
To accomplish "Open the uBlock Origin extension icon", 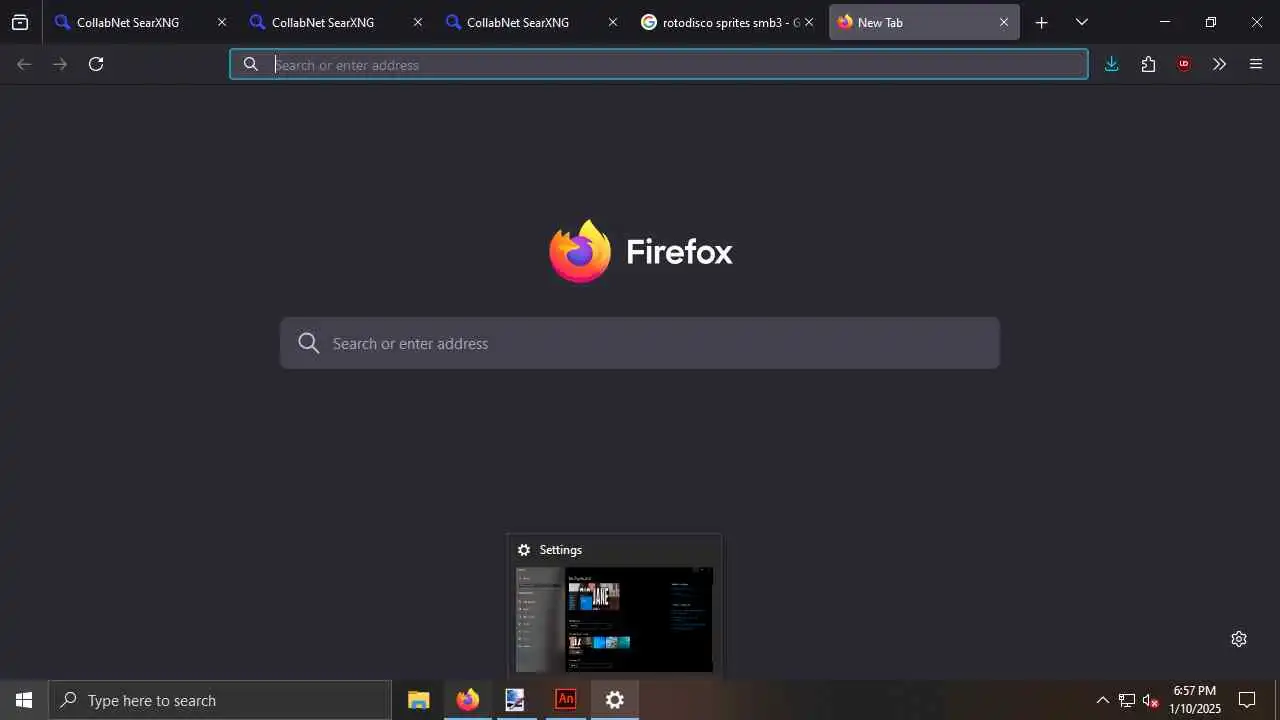I will pyautogui.click(x=1184, y=64).
